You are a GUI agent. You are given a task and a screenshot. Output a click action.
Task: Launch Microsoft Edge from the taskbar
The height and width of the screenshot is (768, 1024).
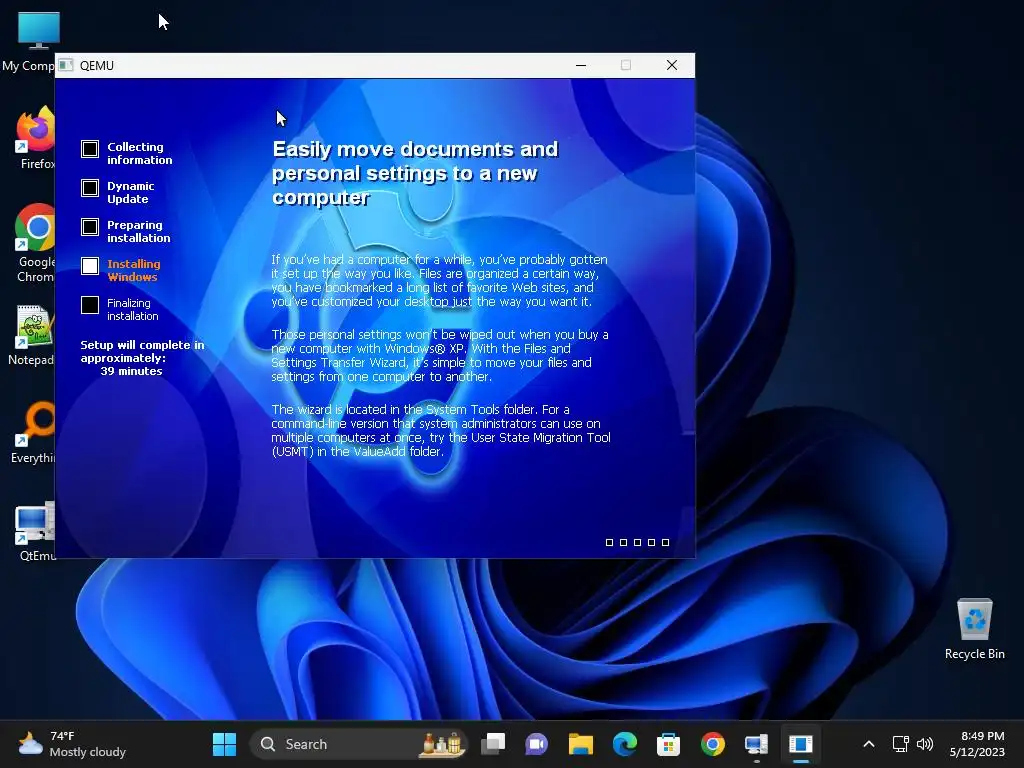pos(624,744)
